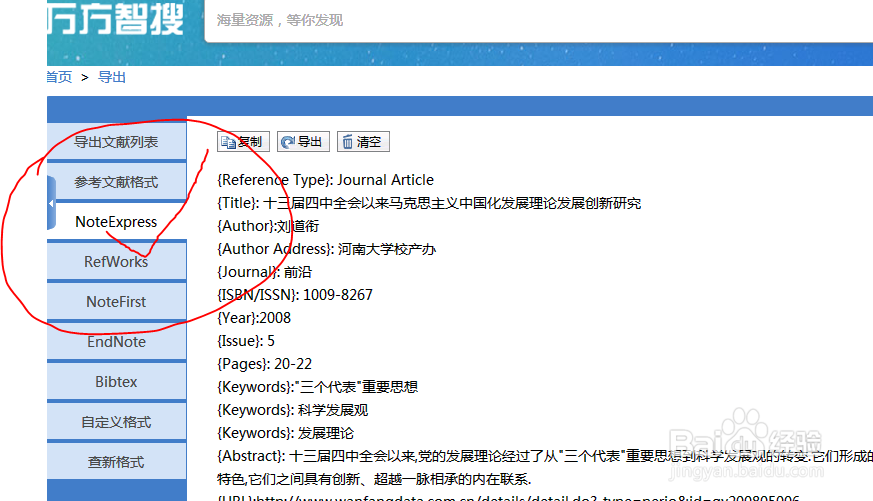
Task: Choose the EndNote format tab
Action: 117,342
